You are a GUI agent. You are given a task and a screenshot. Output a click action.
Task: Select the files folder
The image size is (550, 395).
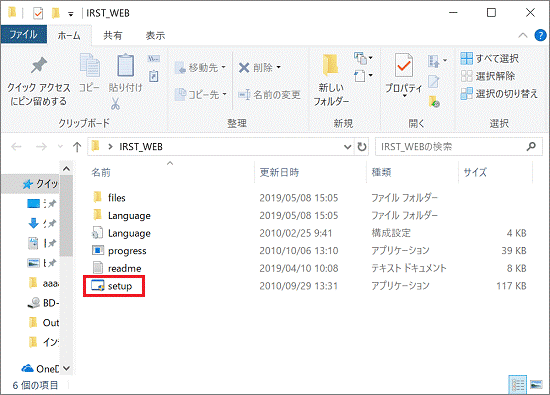[x=116, y=198]
